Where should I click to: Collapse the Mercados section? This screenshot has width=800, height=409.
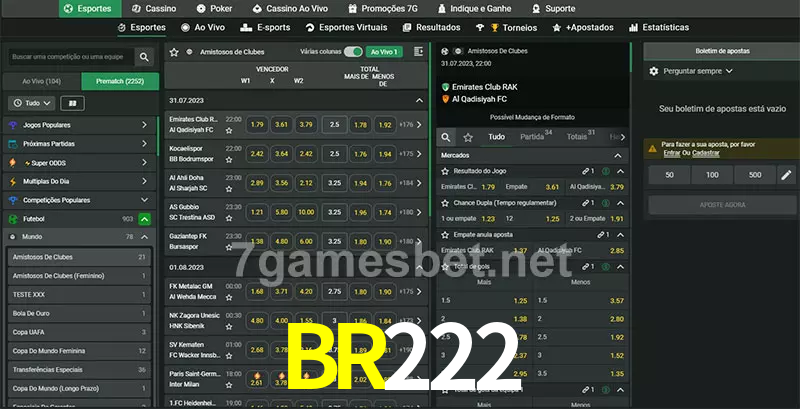(x=618, y=156)
